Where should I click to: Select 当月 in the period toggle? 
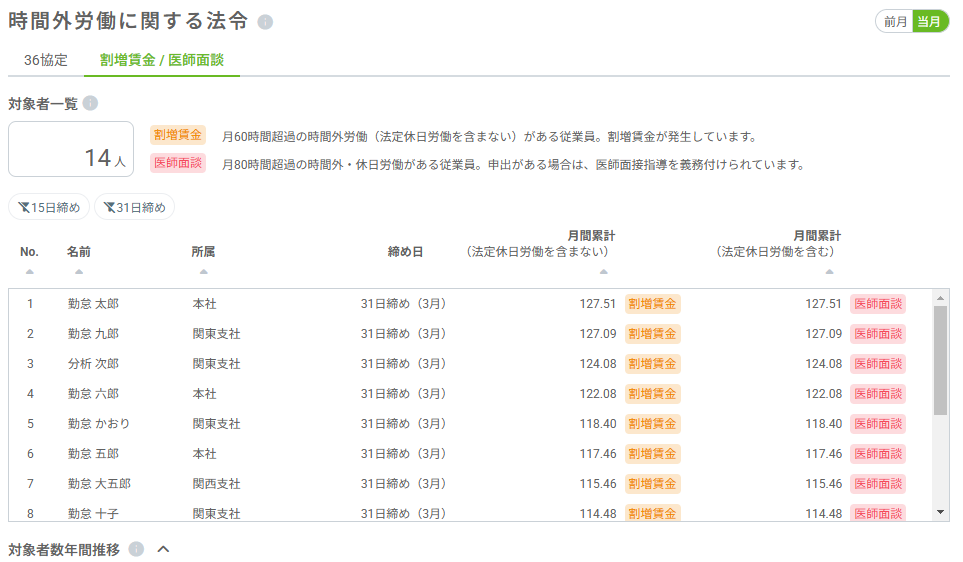pyautogui.click(x=930, y=22)
